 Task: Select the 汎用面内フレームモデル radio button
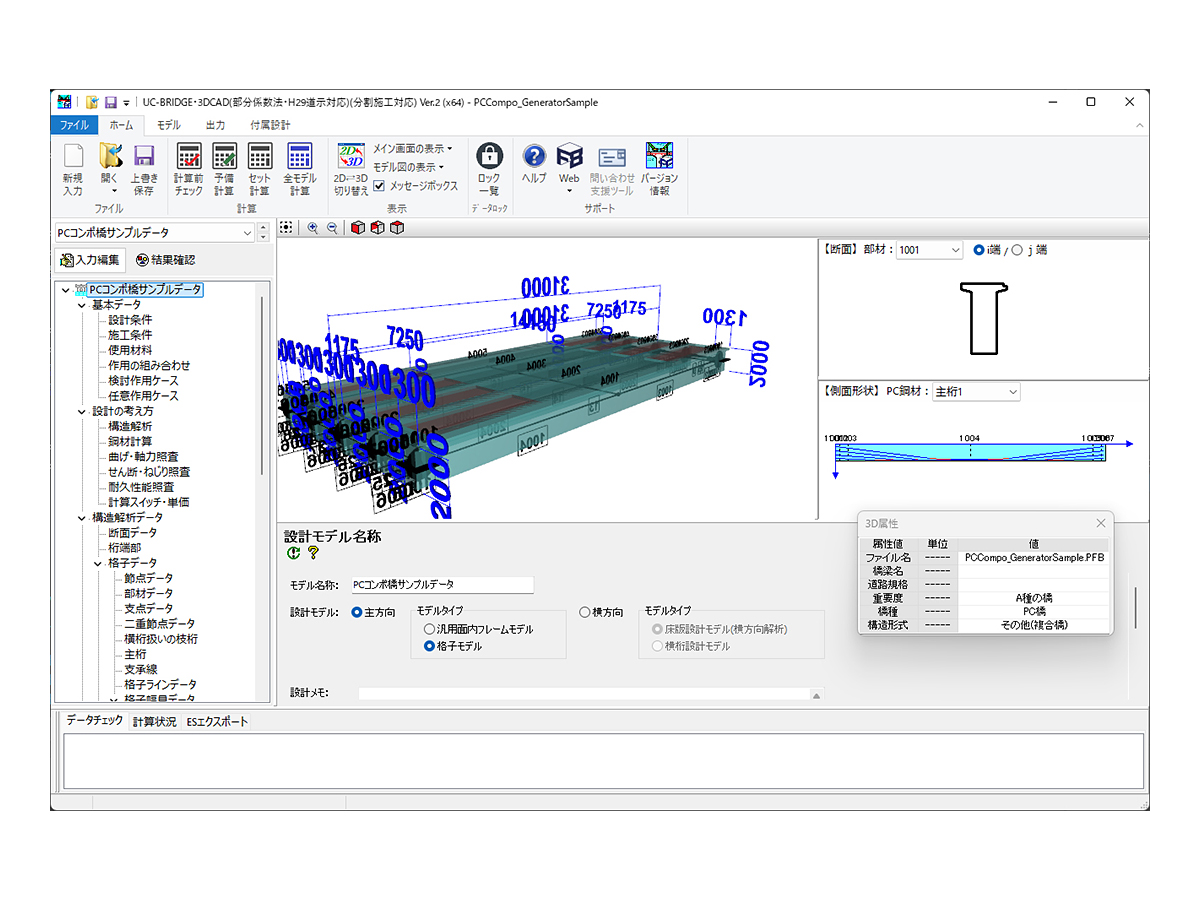[429, 629]
